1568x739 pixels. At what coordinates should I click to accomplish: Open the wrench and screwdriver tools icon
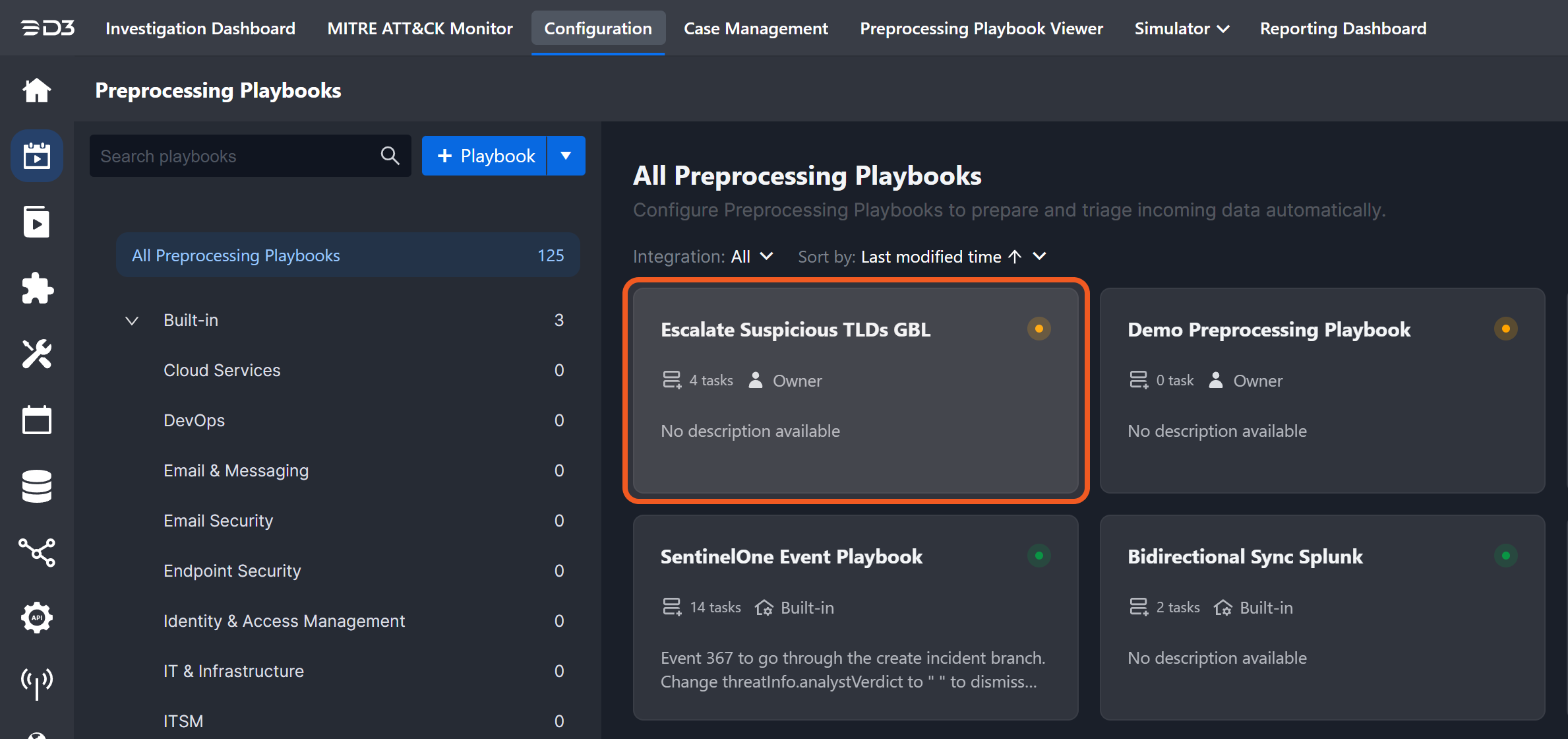point(37,354)
